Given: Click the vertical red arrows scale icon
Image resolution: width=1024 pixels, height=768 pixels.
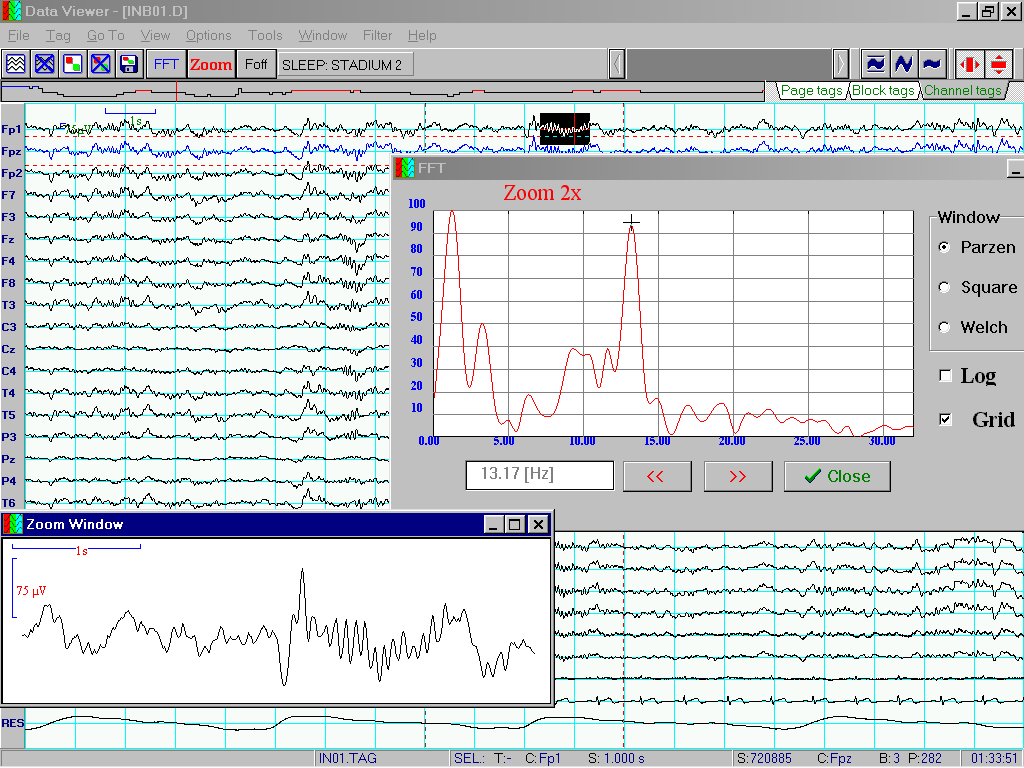Looking at the screenshot, I should click(999, 64).
